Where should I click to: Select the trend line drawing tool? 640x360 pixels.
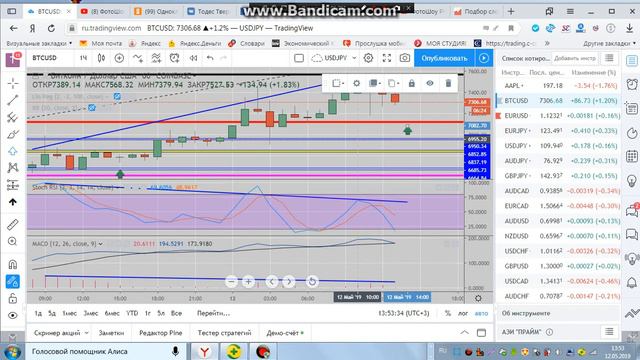[13, 100]
